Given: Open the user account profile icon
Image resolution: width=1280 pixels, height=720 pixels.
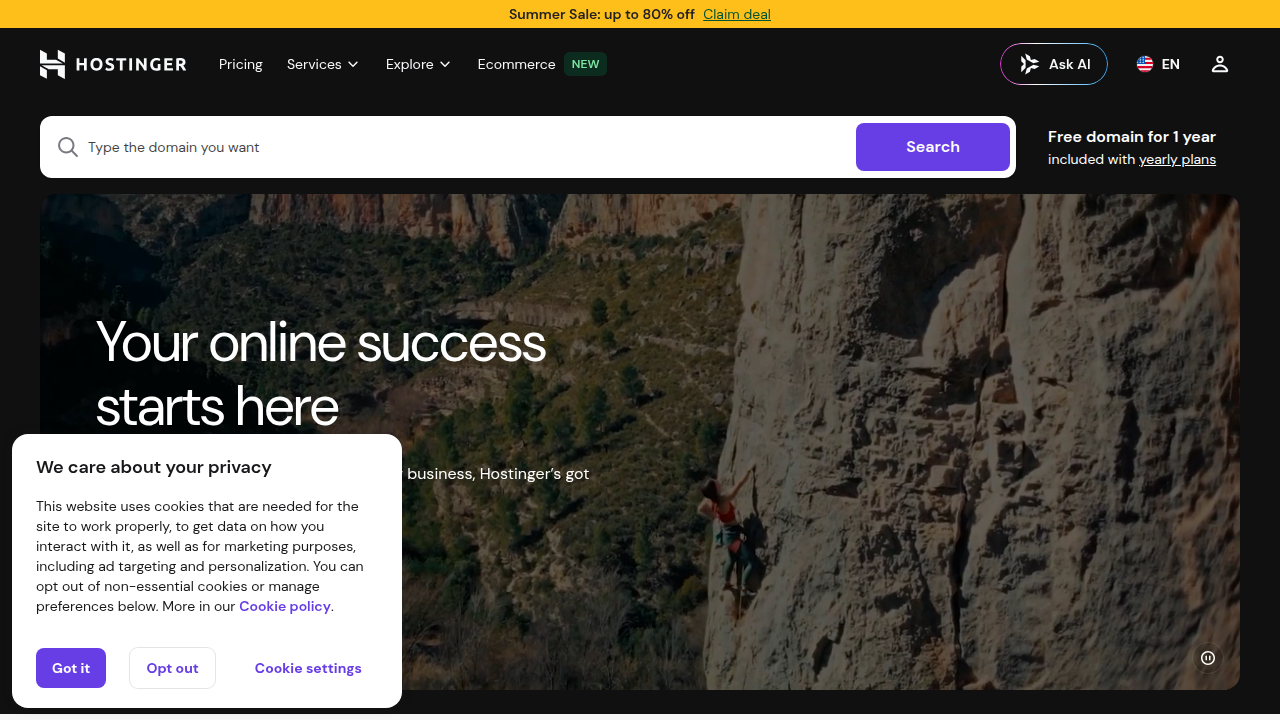Looking at the screenshot, I should (1219, 64).
